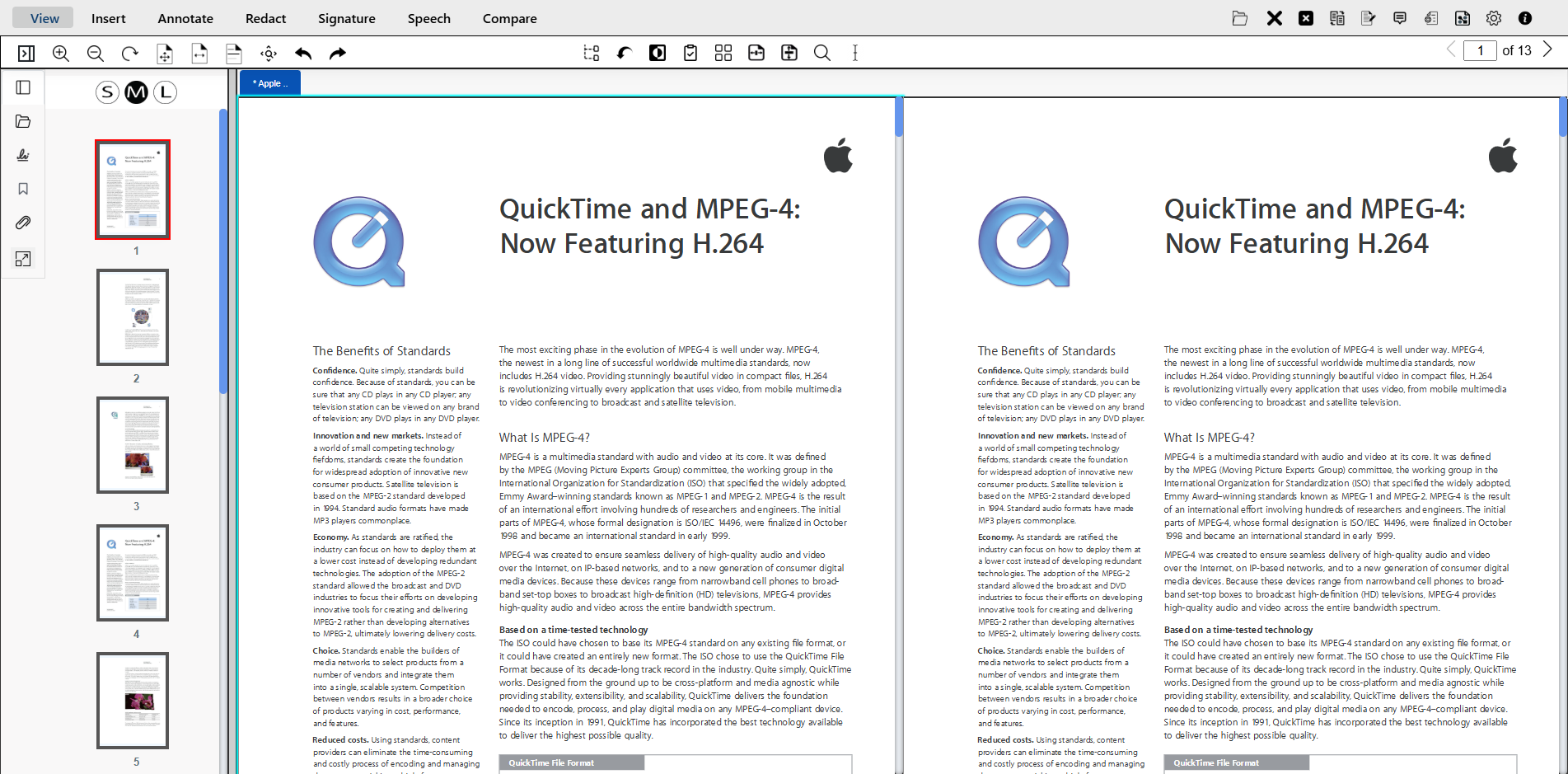
Task: Select page 3 thumbnail
Action: [x=133, y=445]
